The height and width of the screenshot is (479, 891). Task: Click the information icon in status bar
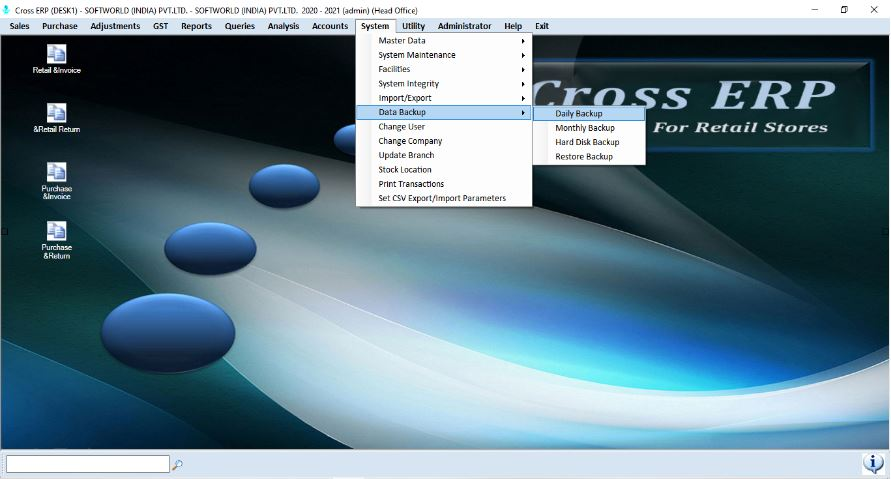coord(873,463)
